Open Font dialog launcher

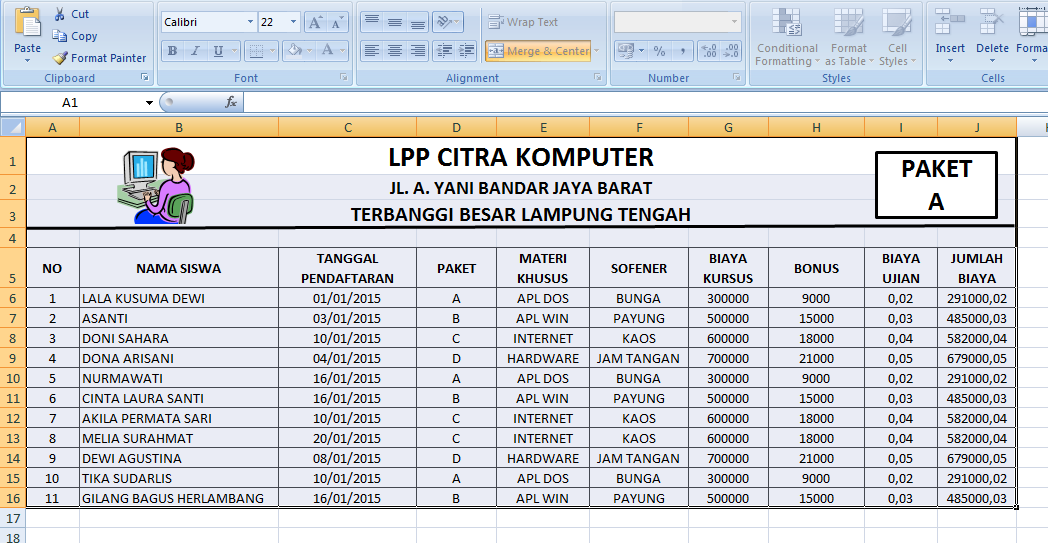pos(344,78)
